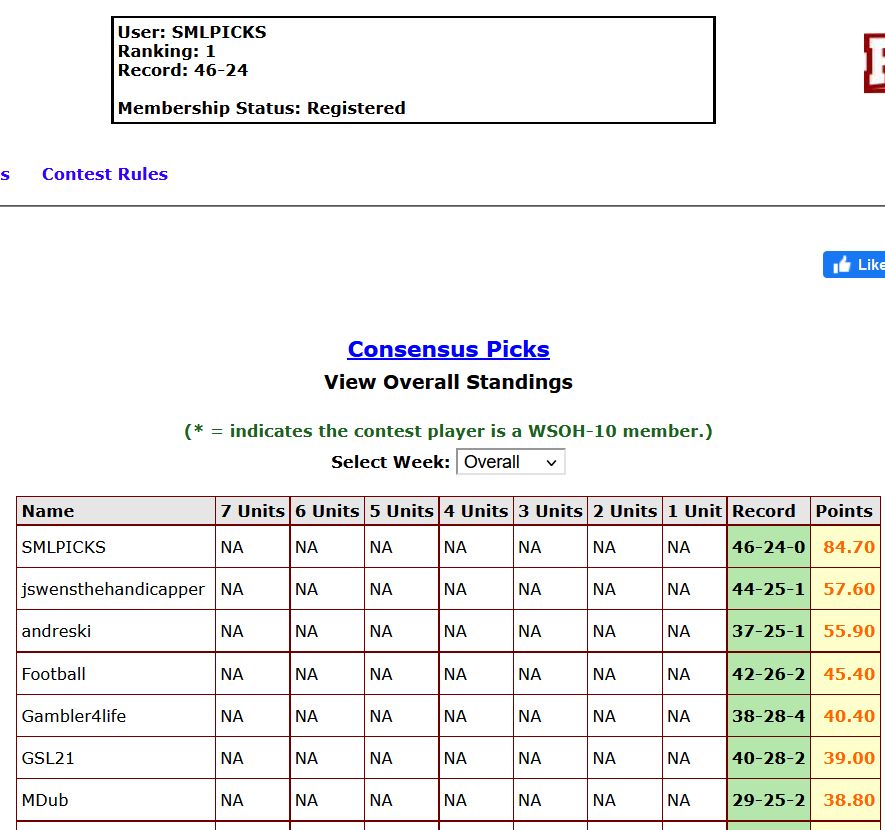The image size is (885, 830).
Task: Click points value 84.70
Action: 849,547
